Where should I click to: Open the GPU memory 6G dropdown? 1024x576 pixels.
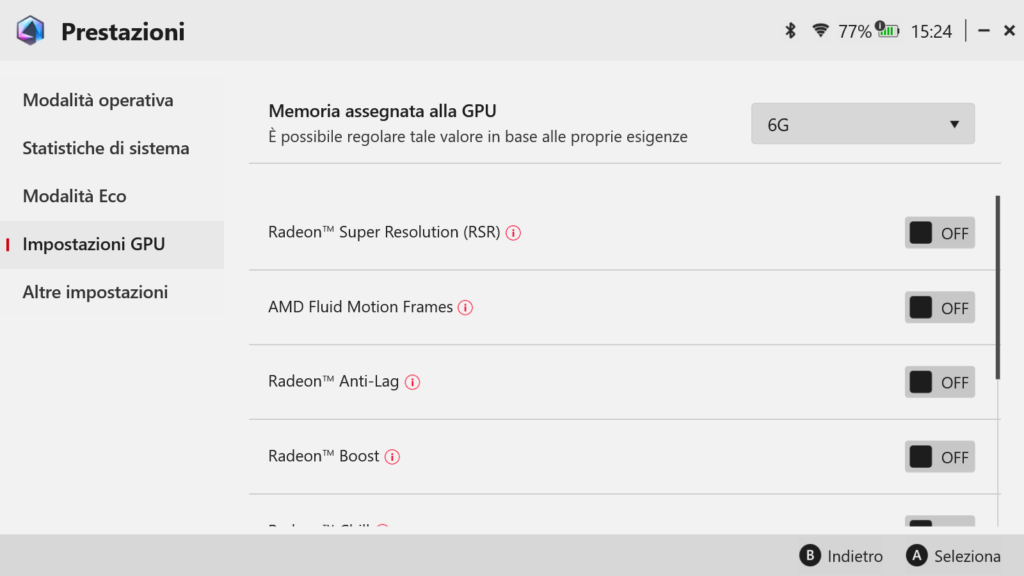(x=862, y=124)
